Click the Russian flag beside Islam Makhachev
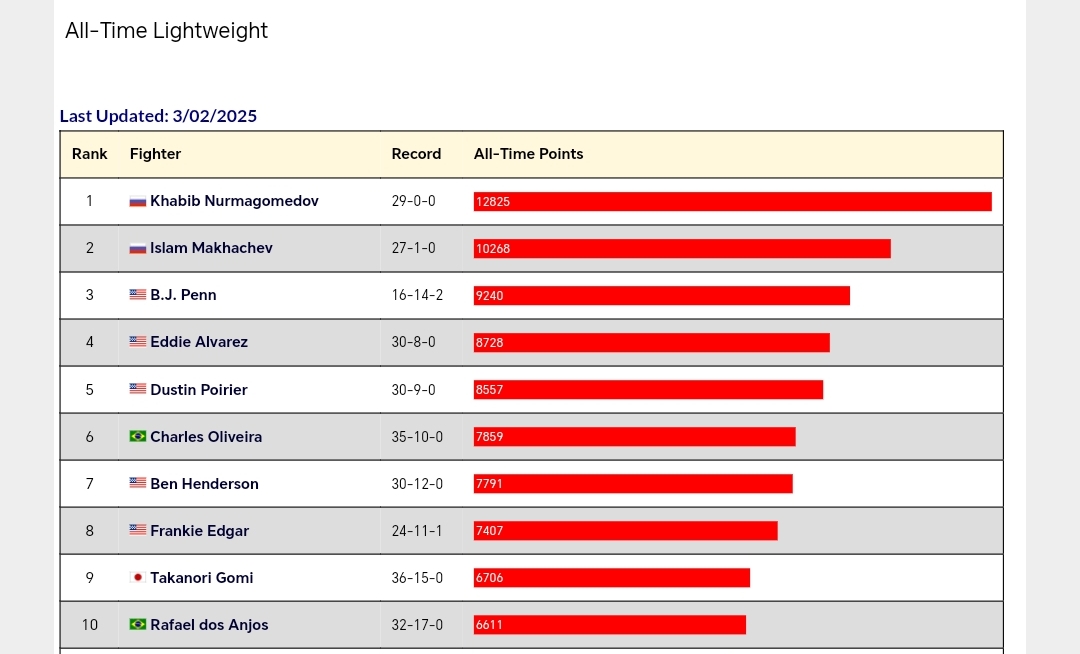This screenshot has height=654, width=1080. 138,248
